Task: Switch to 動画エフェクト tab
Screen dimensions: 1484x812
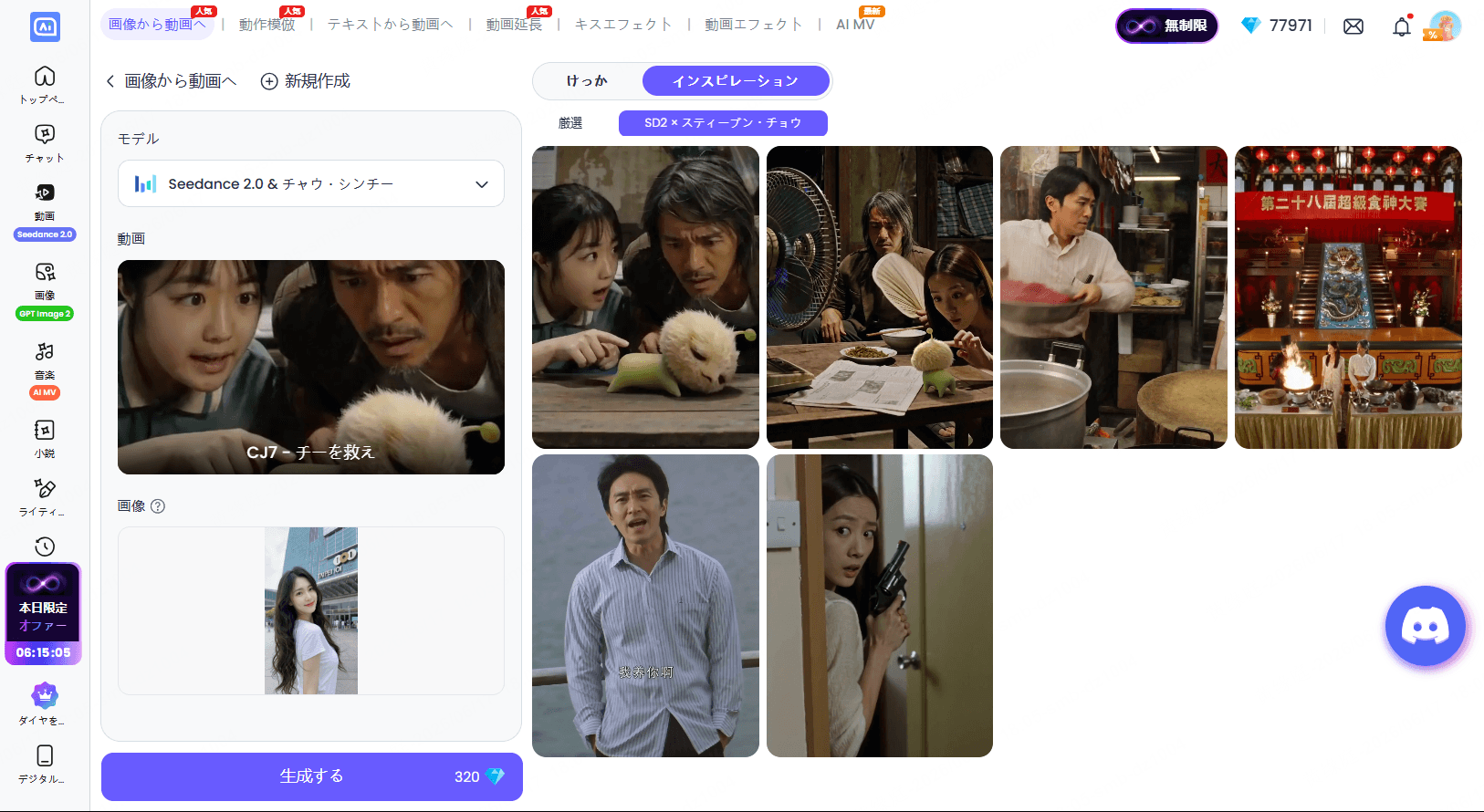Action: click(754, 25)
